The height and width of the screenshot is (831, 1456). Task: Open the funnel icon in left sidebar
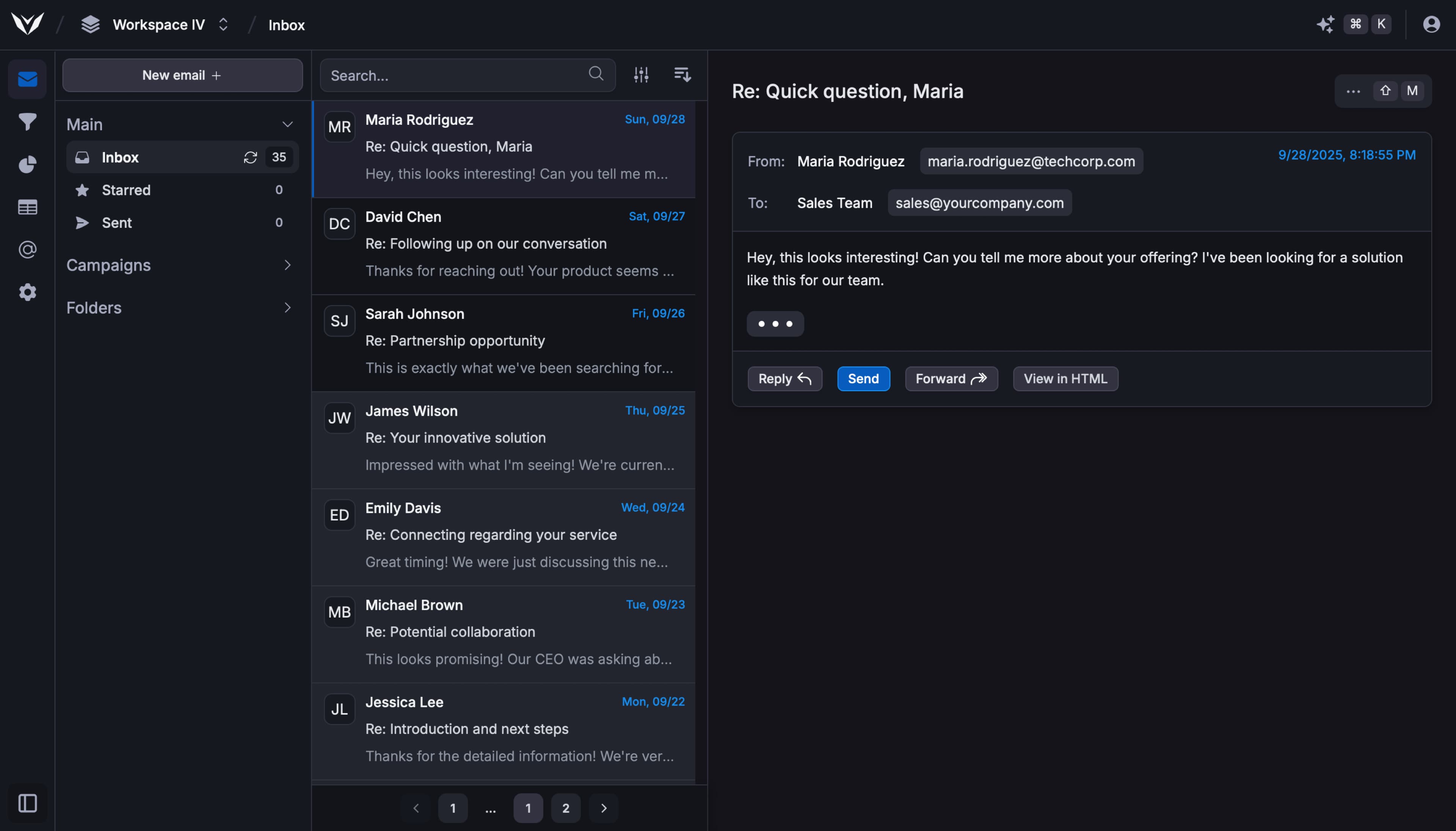coord(27,122)
